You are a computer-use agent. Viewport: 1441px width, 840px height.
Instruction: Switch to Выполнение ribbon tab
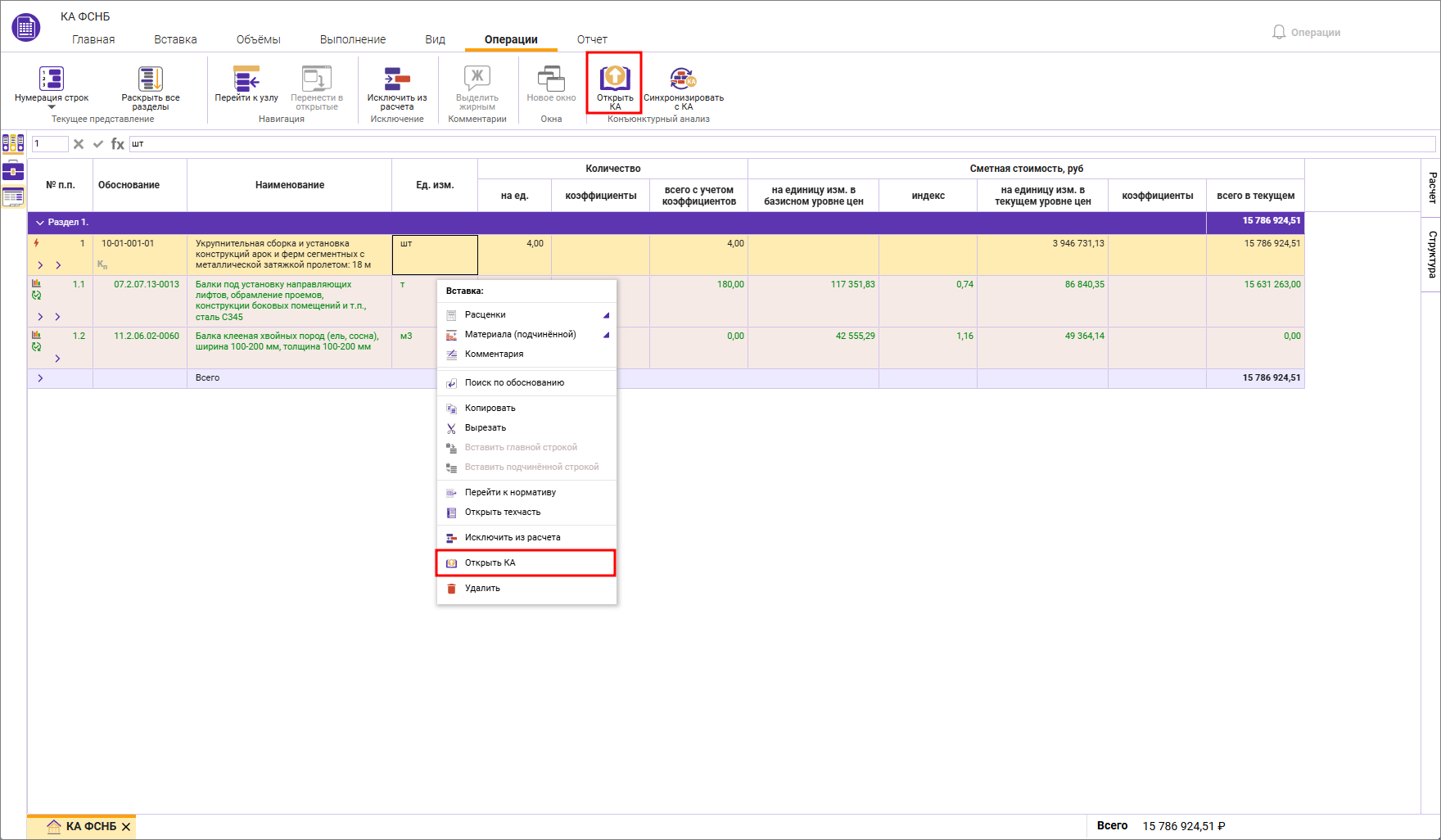click(353, 39)
